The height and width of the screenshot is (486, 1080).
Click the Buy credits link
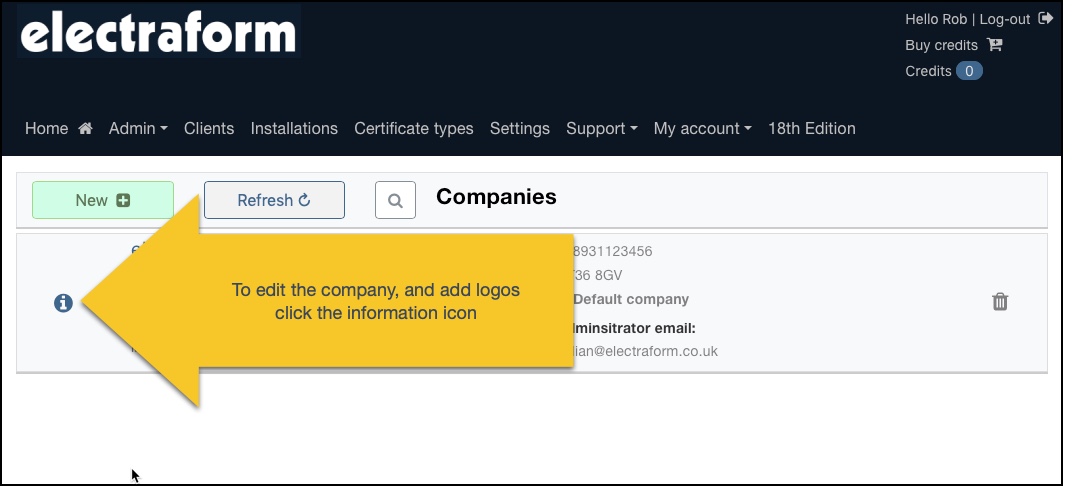click(941, 45)
